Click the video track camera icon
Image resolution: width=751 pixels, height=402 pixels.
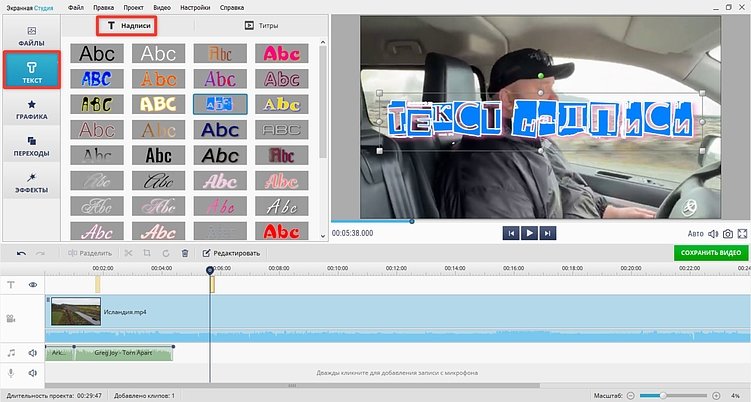[11, 318]
